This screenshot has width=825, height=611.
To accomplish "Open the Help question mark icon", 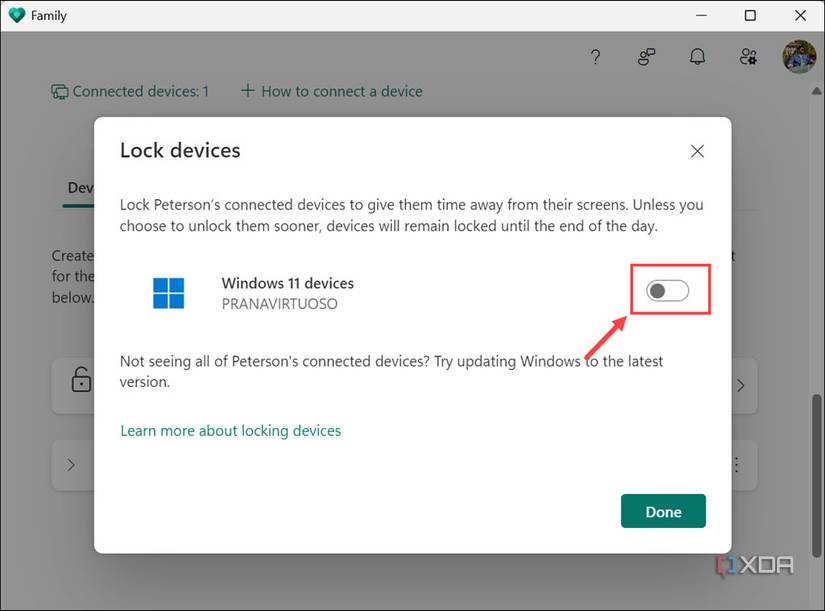I will tap(595, 57).
